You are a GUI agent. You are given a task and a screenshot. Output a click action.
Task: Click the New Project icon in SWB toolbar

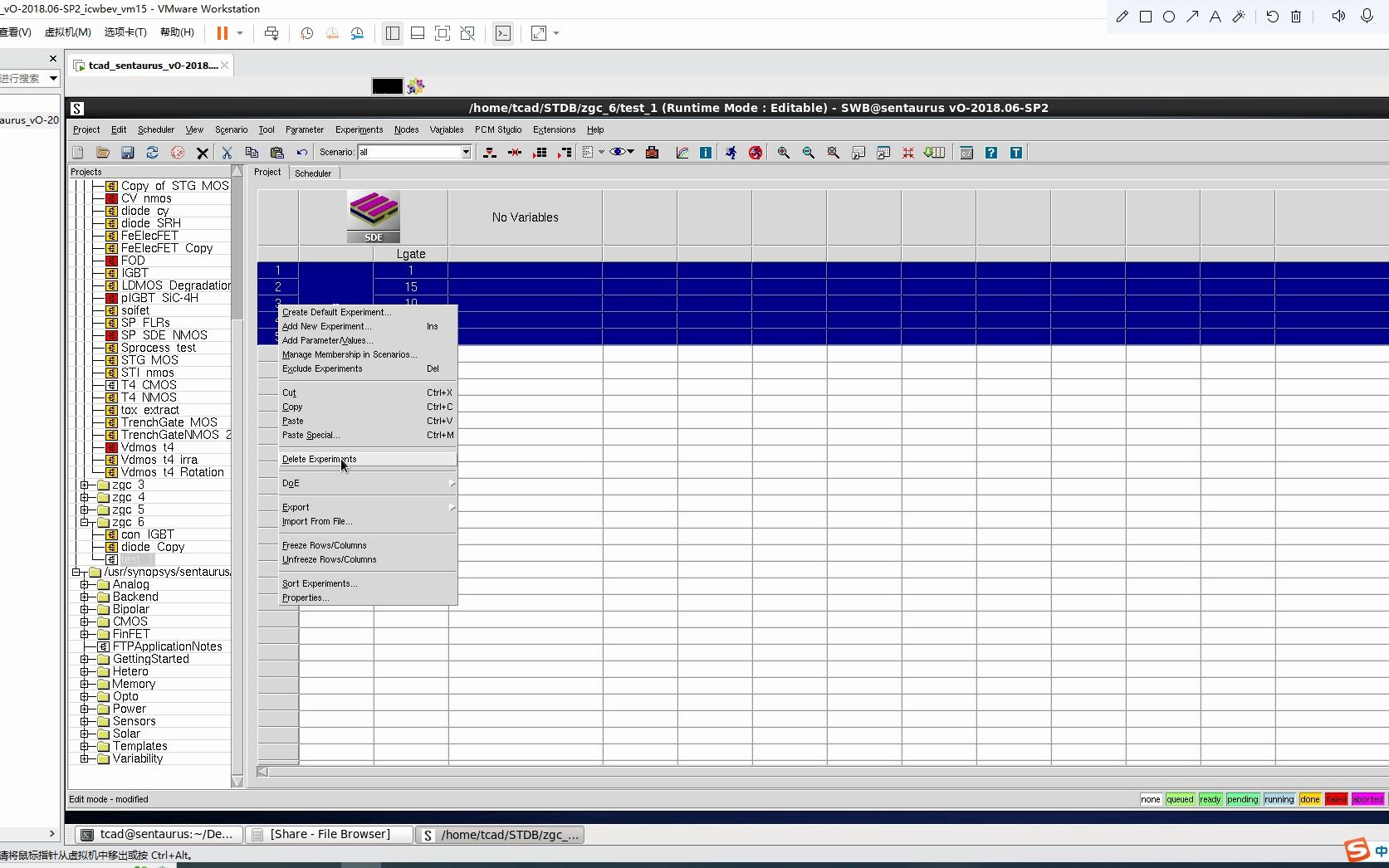coord(78,153)
